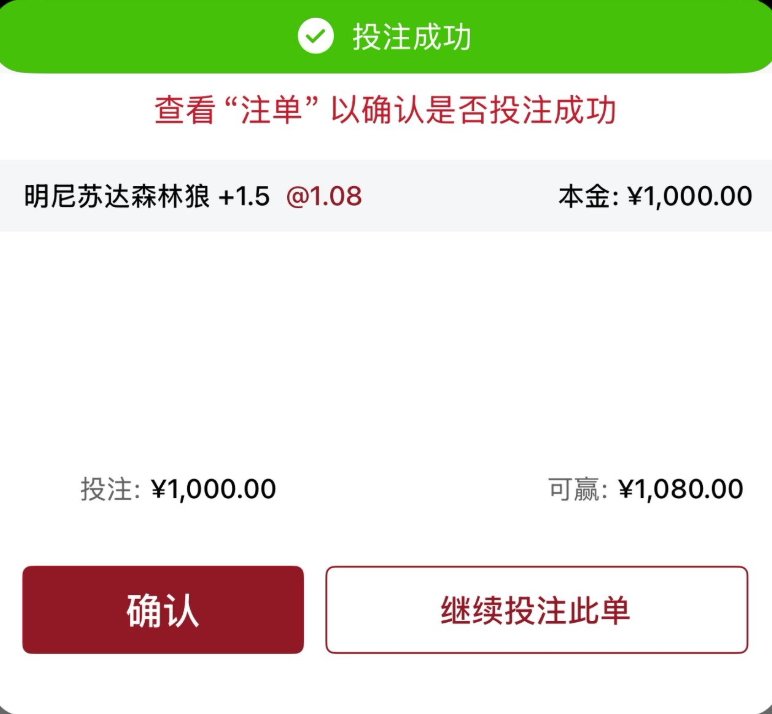Click the @1.08 odds value

(x=324, y=196)
